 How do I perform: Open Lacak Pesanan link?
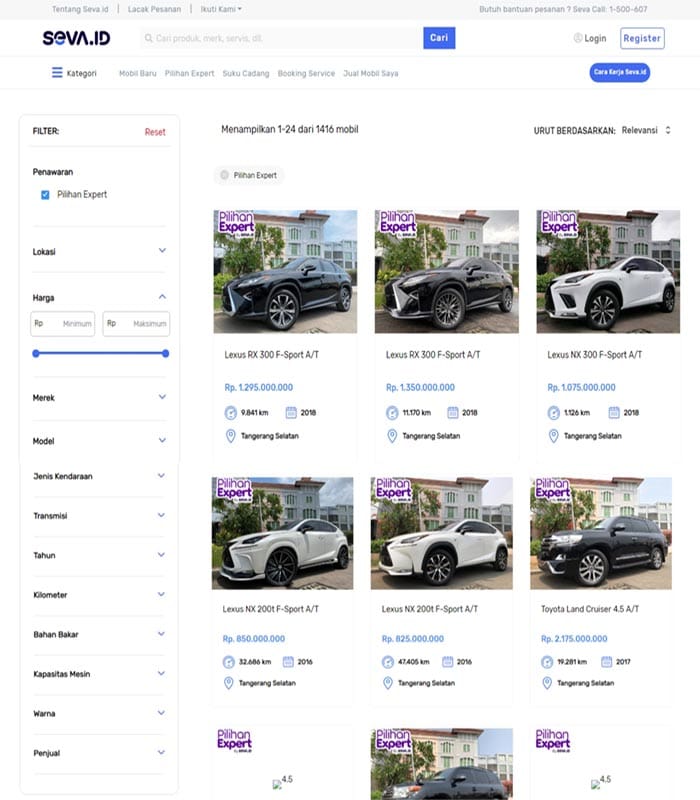[x=154, y=9]
